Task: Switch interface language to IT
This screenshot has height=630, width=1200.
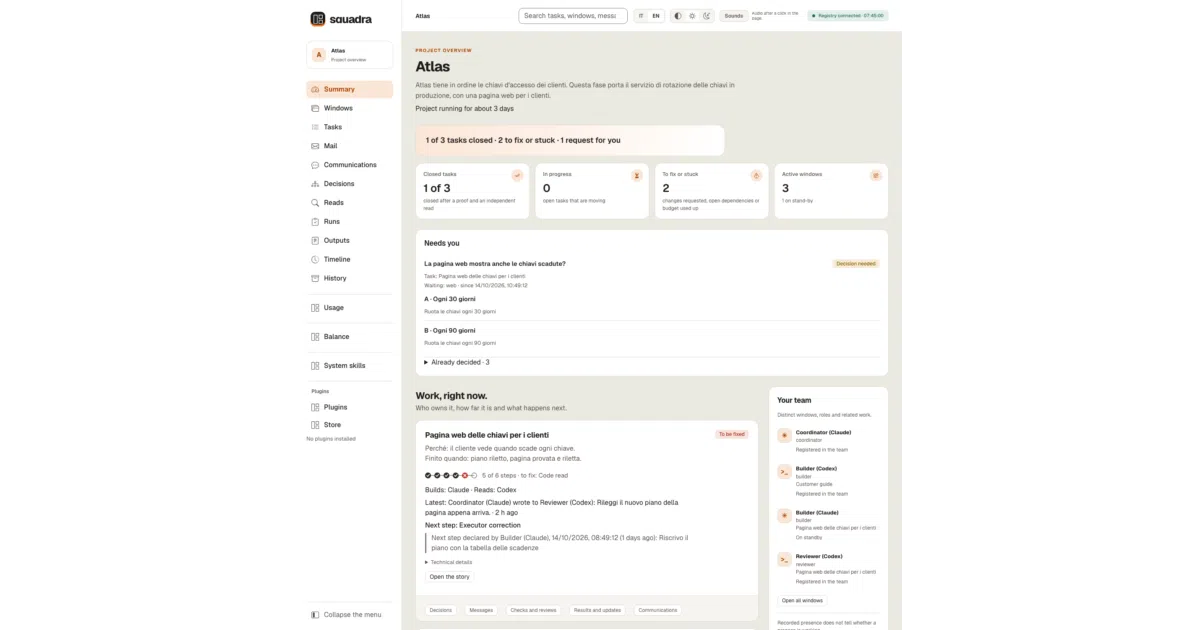Action: 641,16
